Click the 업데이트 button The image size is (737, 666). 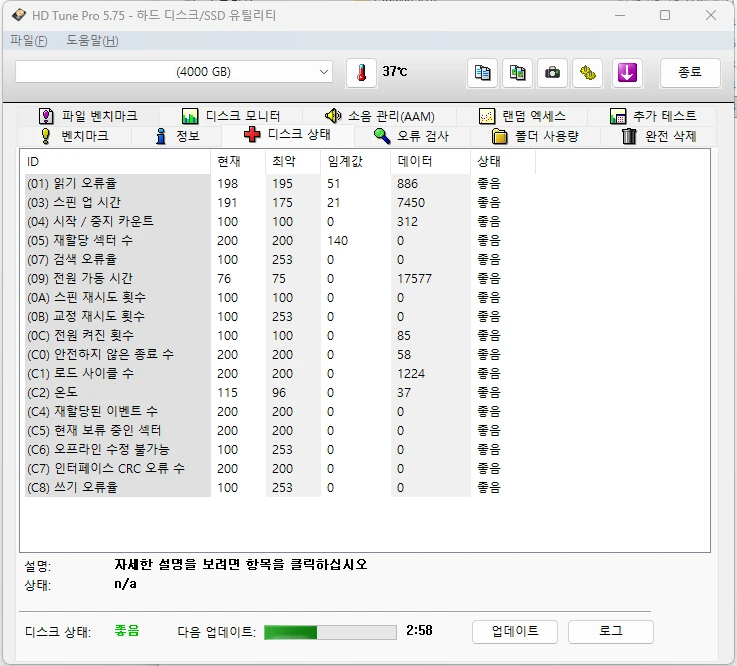coord(515,631)
